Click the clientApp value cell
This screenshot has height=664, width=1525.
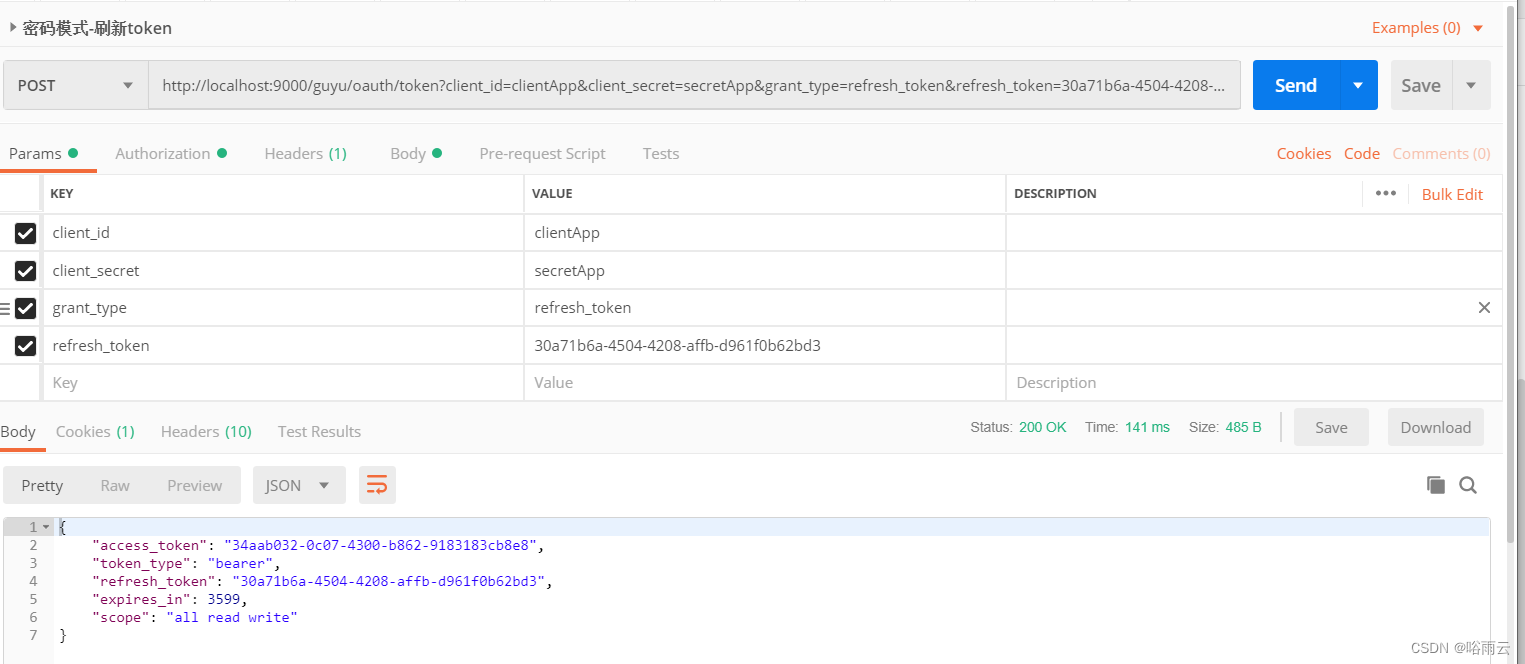tap(765, 233)
